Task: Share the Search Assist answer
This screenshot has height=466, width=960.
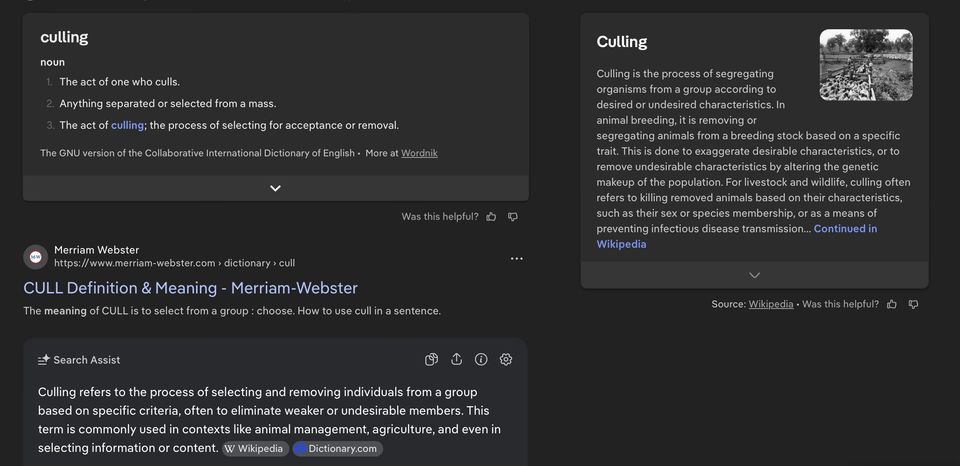Action: (456, 359)
